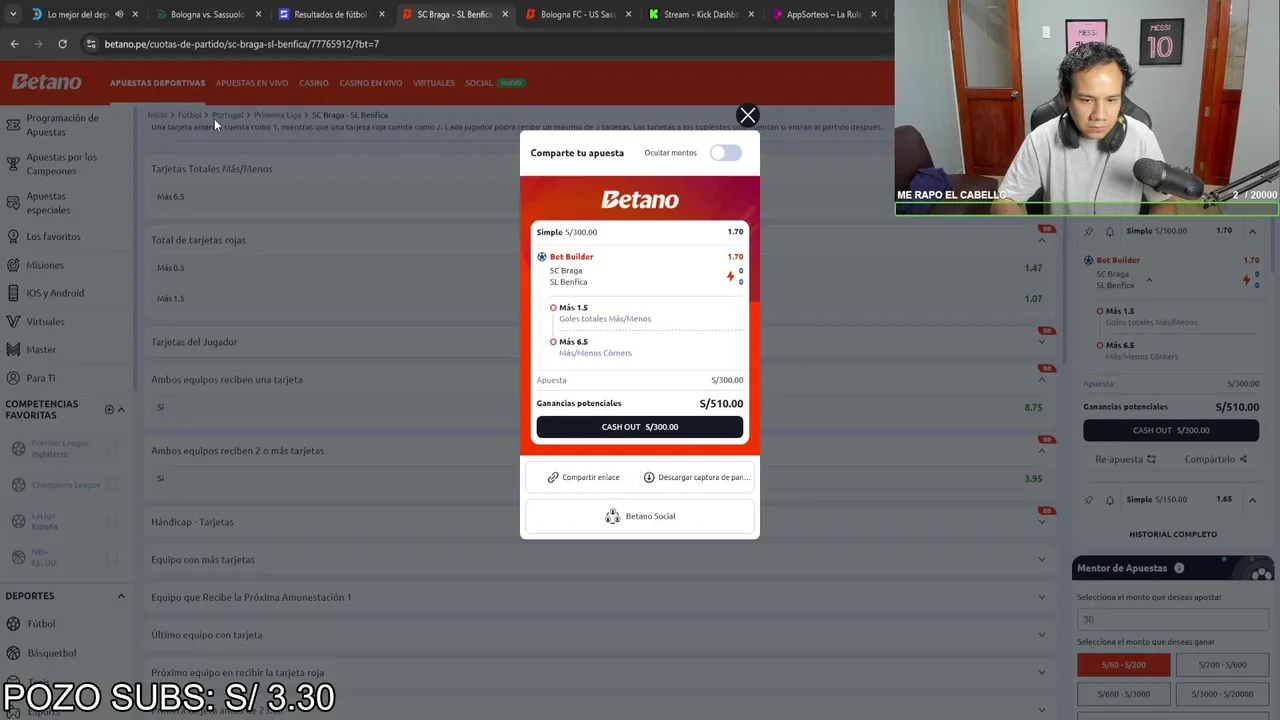Open Historial Completo link
The image size is (1280, 720).
[x=1173, y=534]
